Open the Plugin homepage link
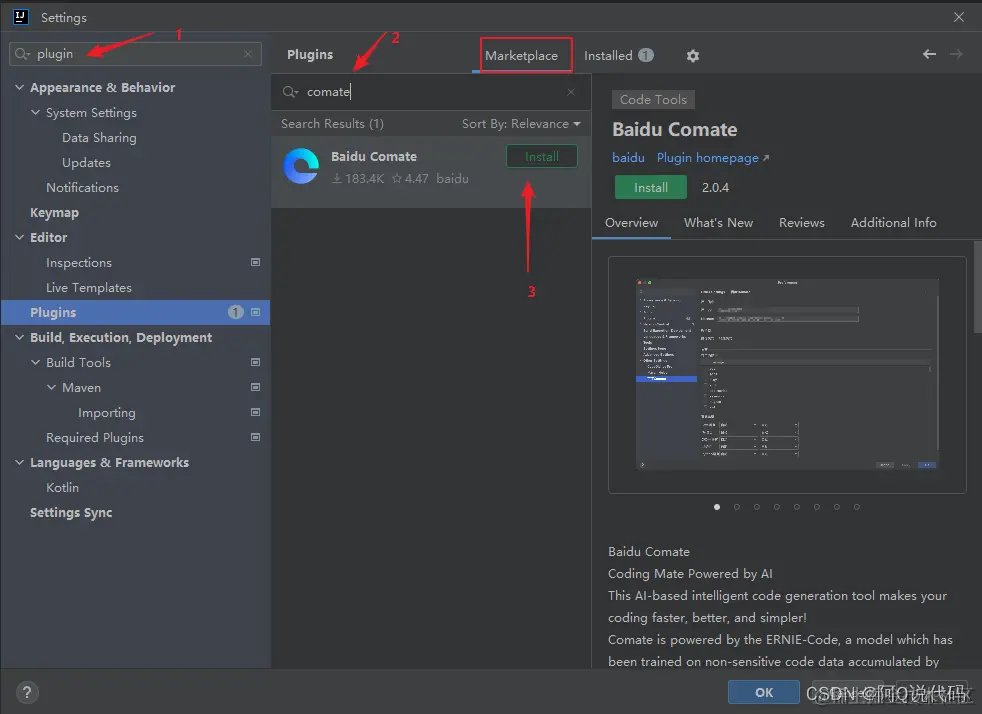This screenshot has width=982, height=714. 713,158
